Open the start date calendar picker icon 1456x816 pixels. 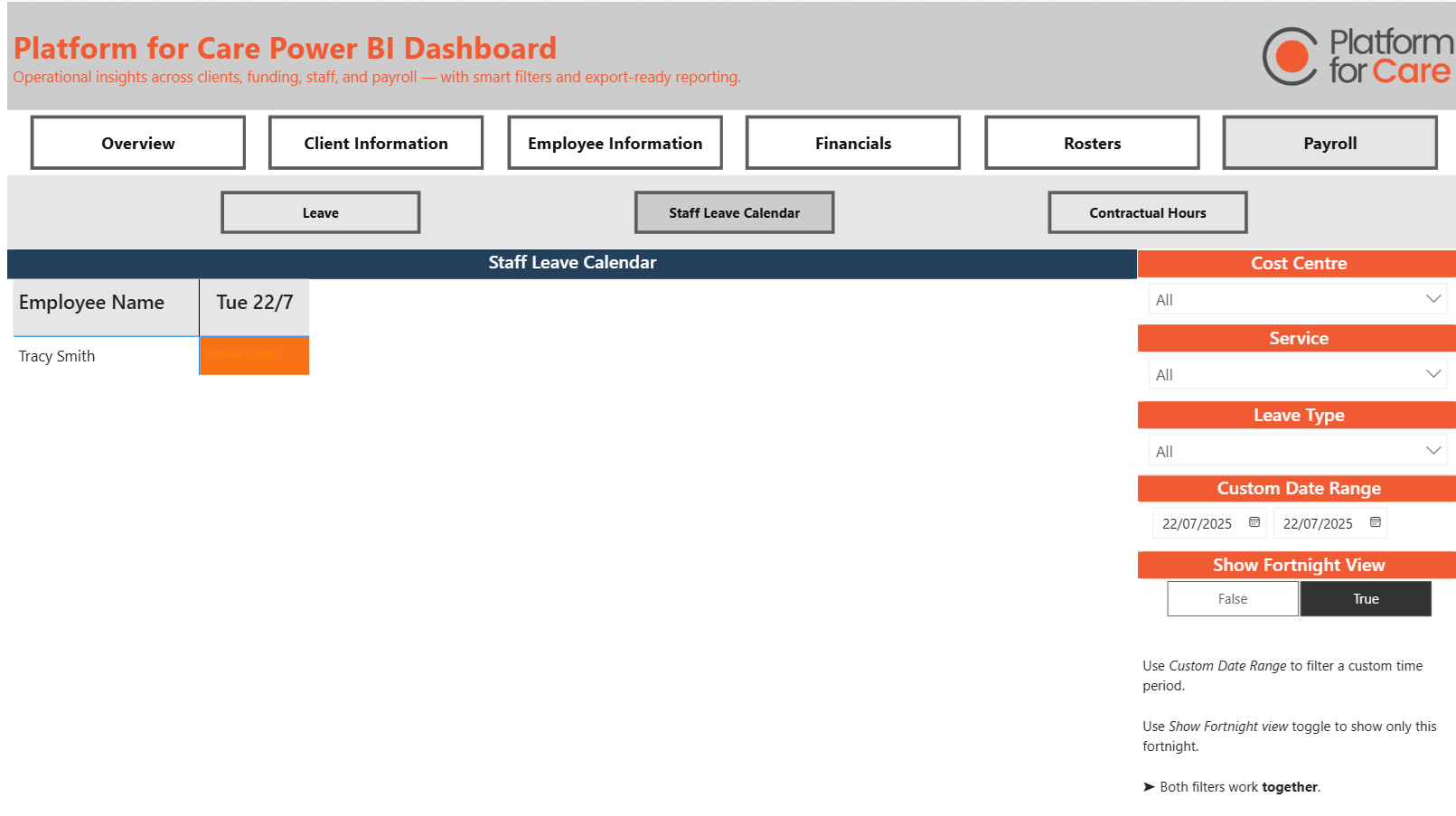(1254, 522)
